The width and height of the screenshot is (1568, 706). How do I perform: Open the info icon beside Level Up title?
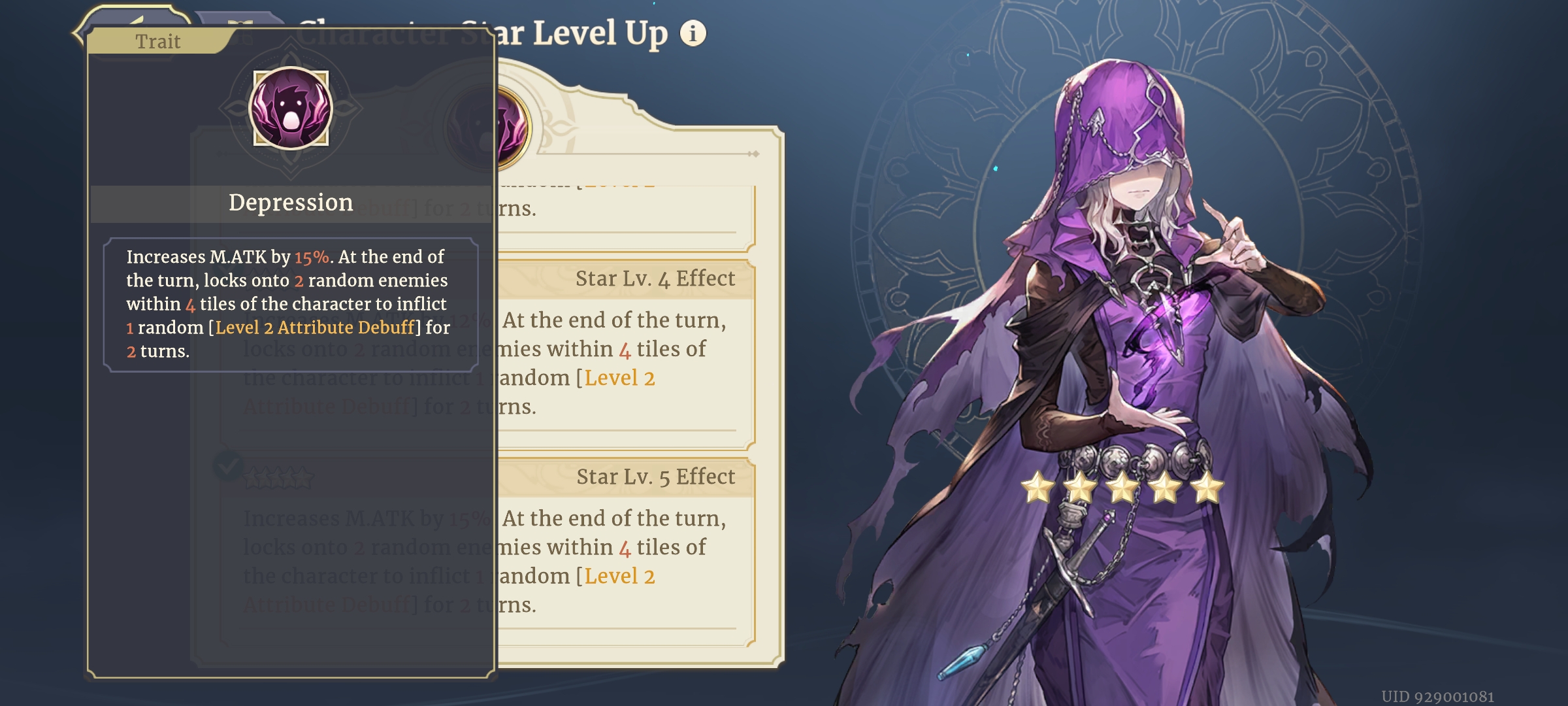click(693, 33)
